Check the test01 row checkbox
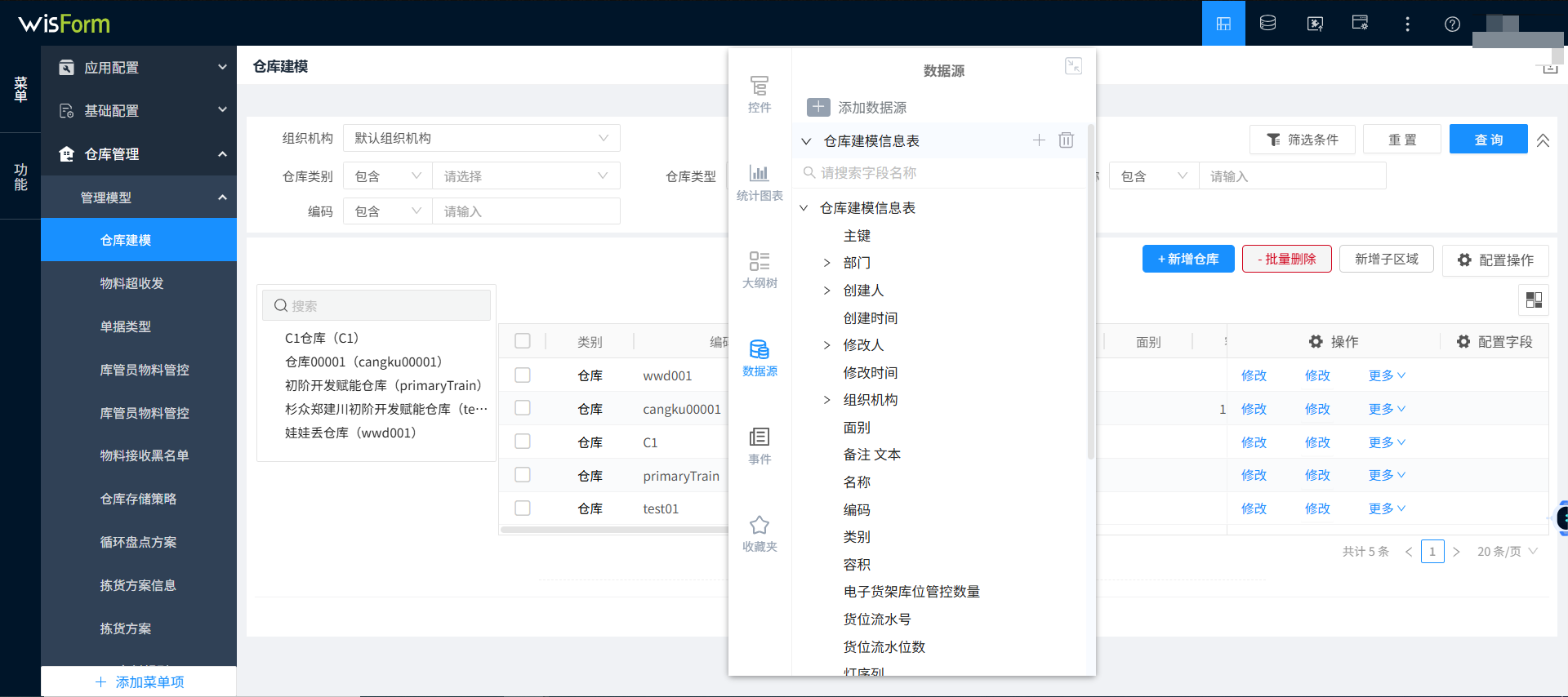The image size is (1568, 697). (x=523, y=508)
